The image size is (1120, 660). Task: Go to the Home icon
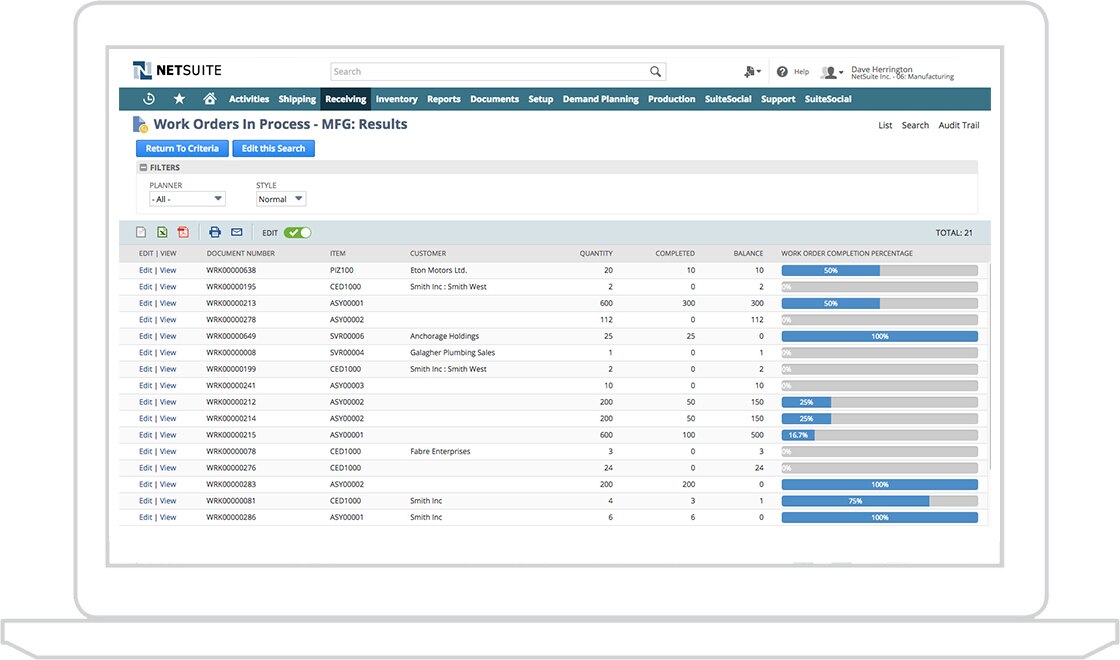[209, 99]
